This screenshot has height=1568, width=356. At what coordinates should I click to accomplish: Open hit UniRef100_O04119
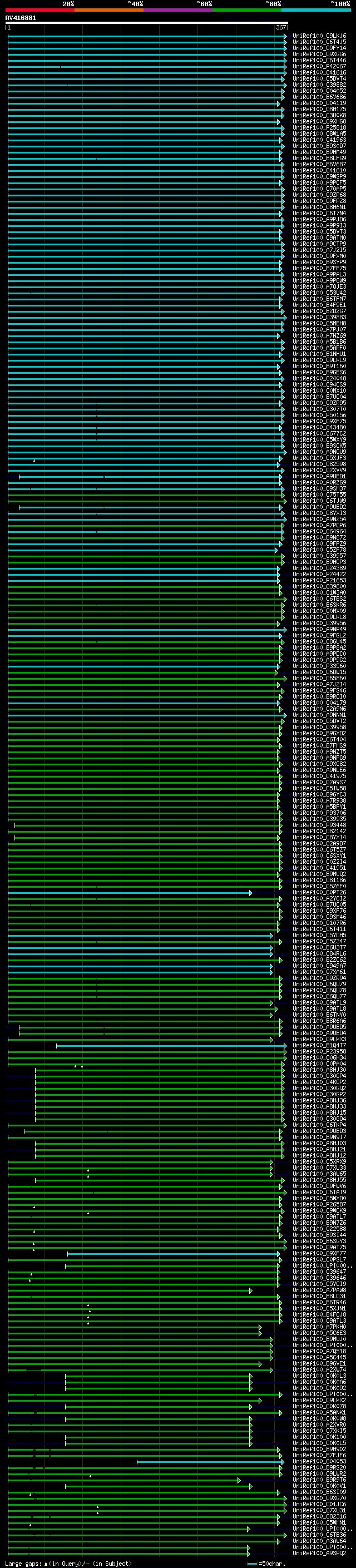pyautogui.click(x=319, y=103)
